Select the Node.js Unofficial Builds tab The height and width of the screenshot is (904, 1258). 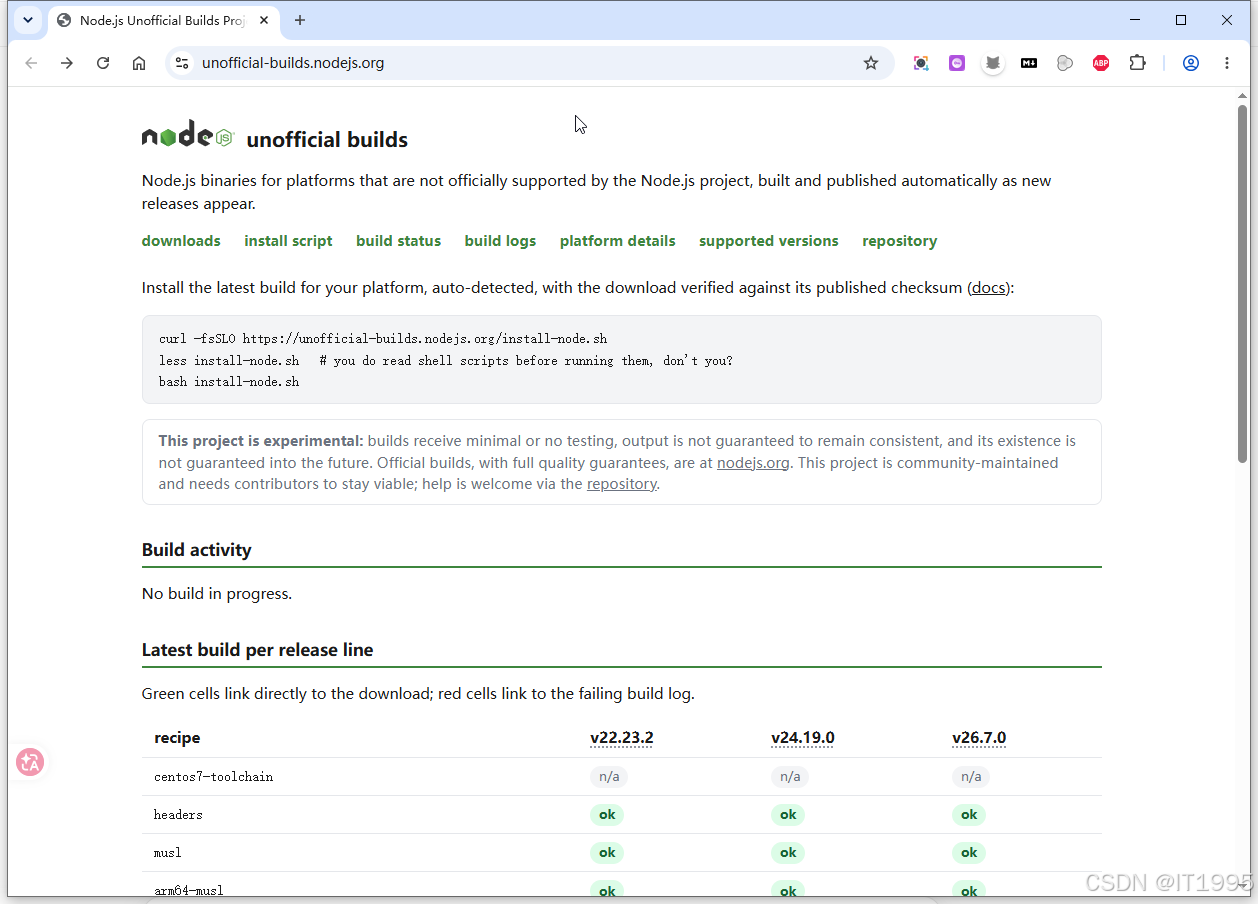pos(164,20)
